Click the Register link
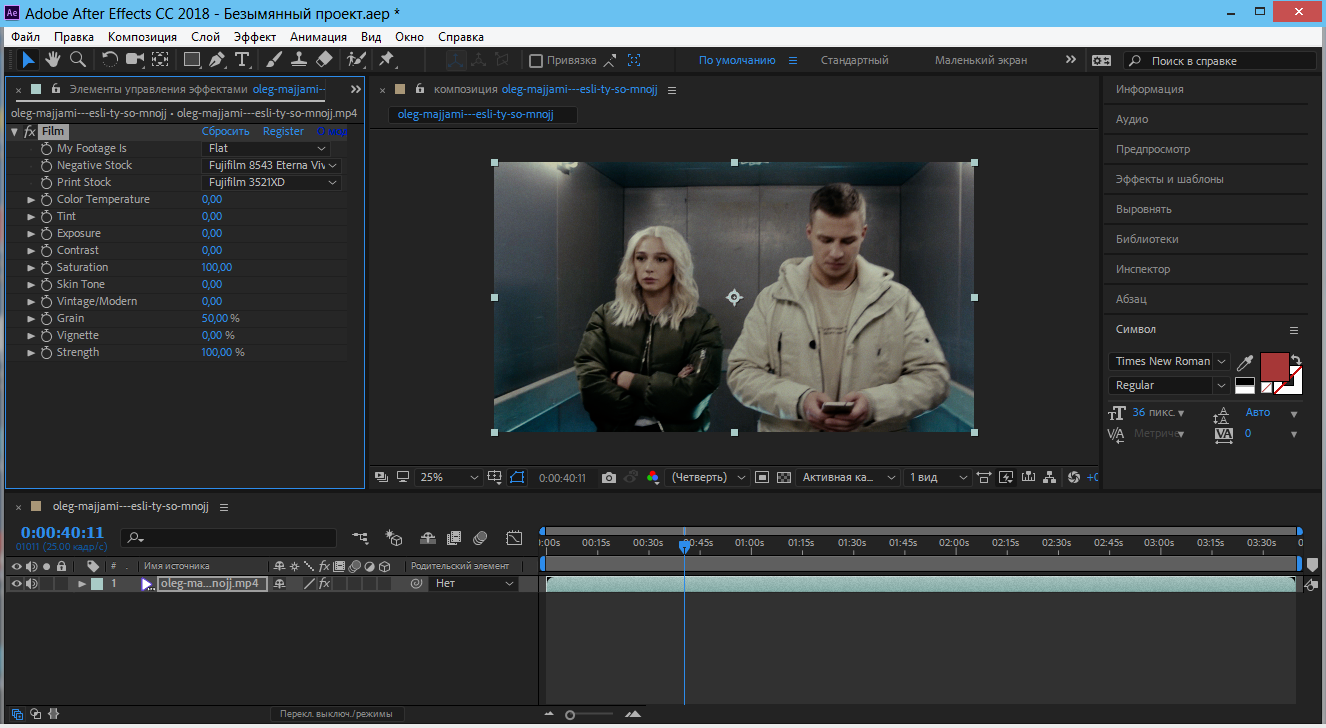1326x728 pixels. tap(283, 132)
